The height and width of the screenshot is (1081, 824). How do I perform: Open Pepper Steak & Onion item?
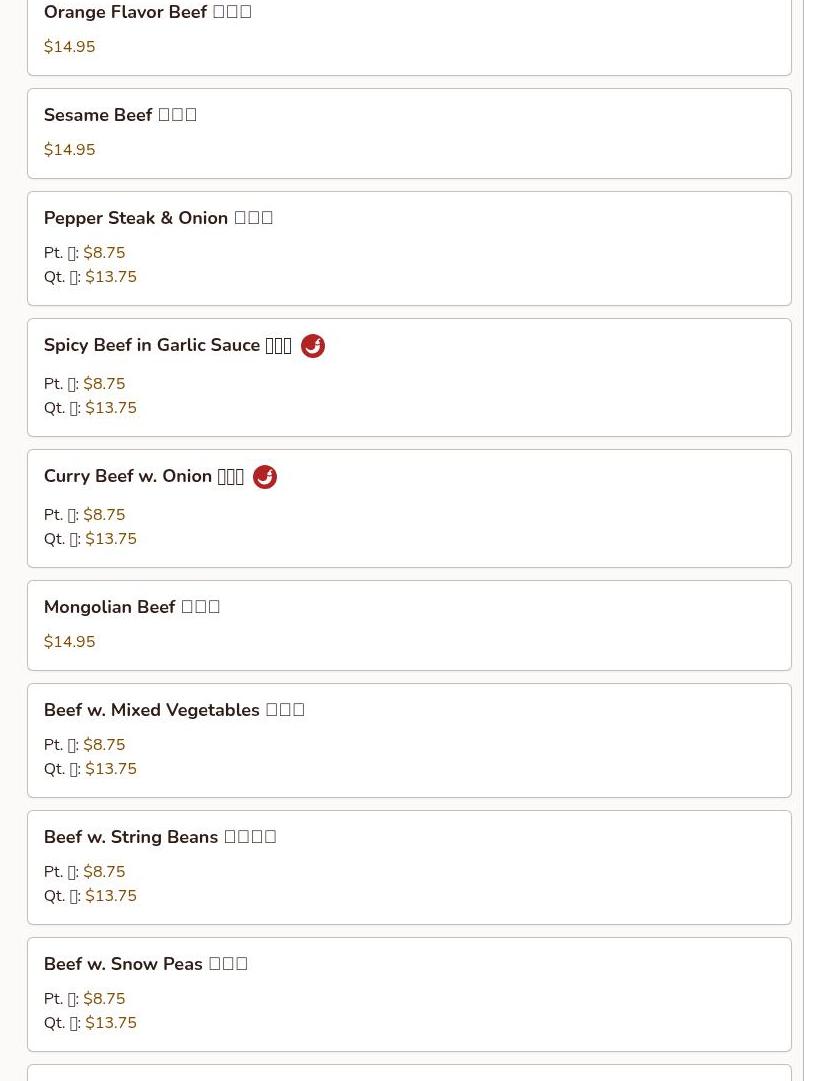pyautogui.click(x=409, y=248)
